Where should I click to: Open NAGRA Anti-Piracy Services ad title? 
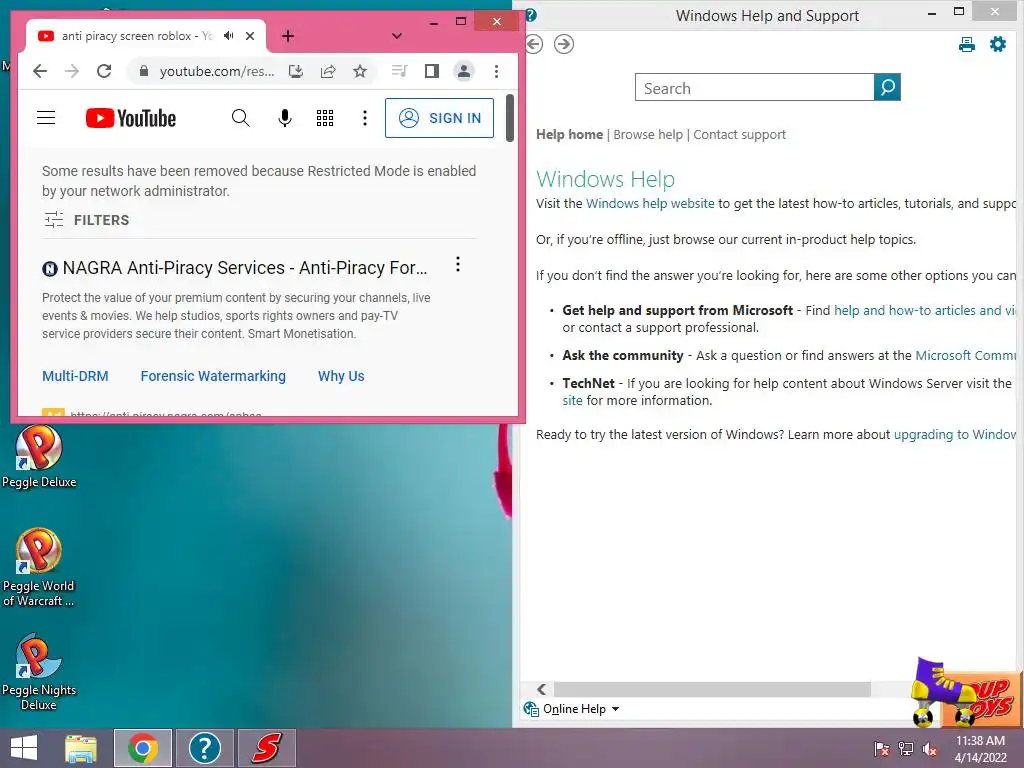point(245,268)
